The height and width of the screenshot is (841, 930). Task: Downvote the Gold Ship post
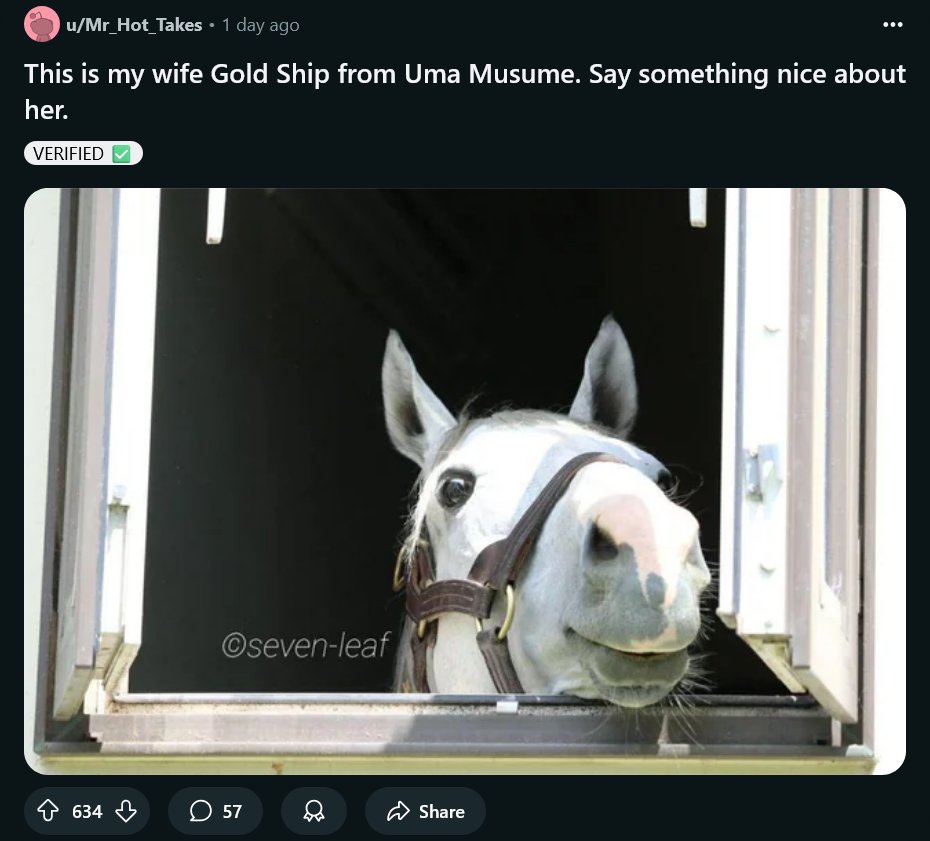click(126, 811)
